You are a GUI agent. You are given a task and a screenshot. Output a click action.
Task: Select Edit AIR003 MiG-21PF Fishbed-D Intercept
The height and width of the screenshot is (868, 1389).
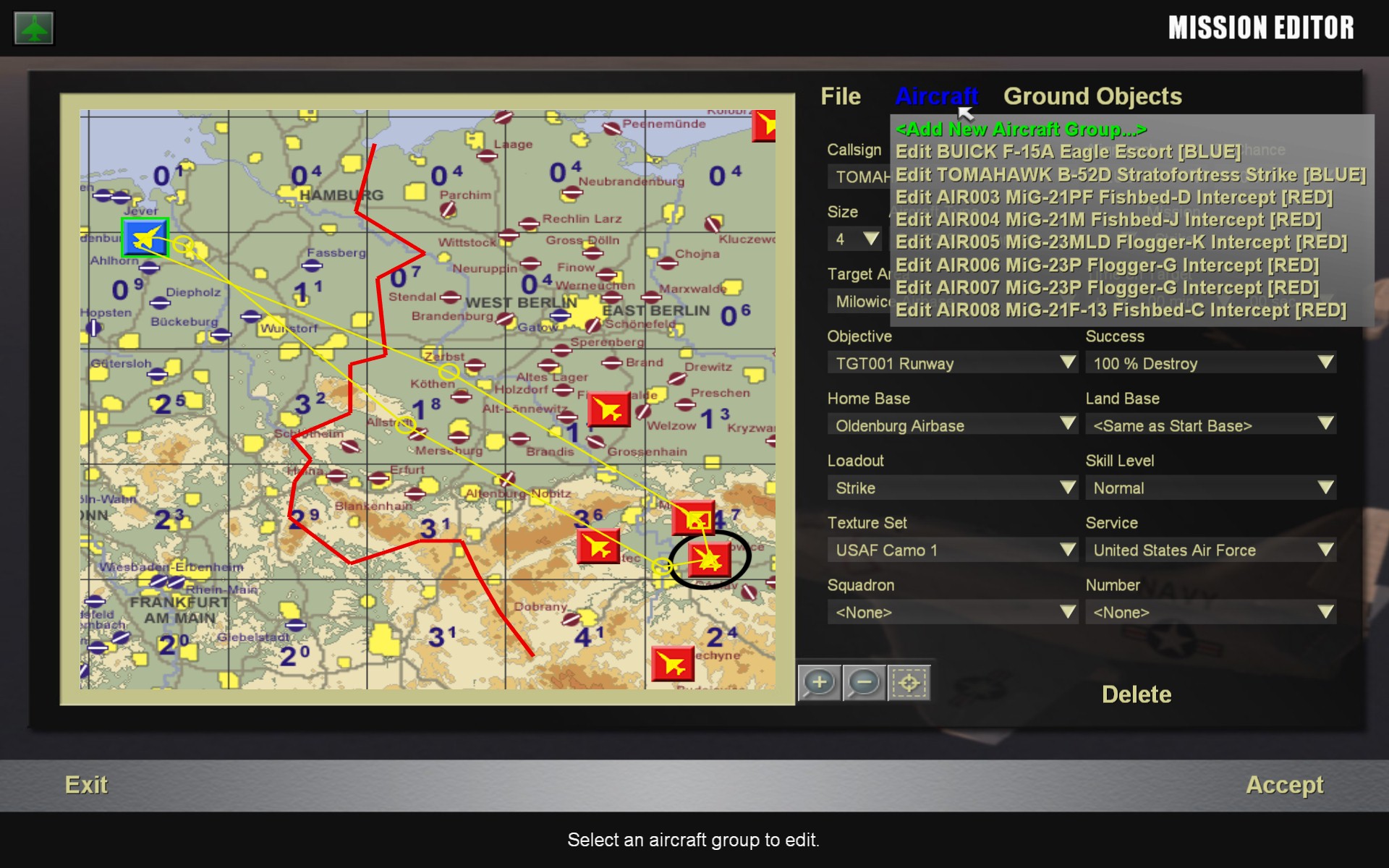click(x=1114, y=197)
